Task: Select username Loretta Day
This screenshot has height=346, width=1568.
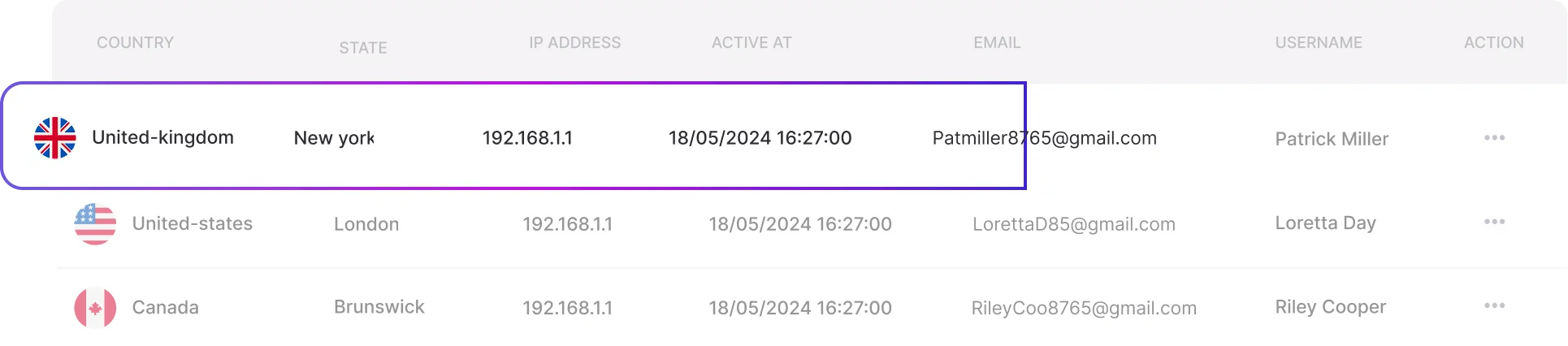Action: click(1325, 223)
